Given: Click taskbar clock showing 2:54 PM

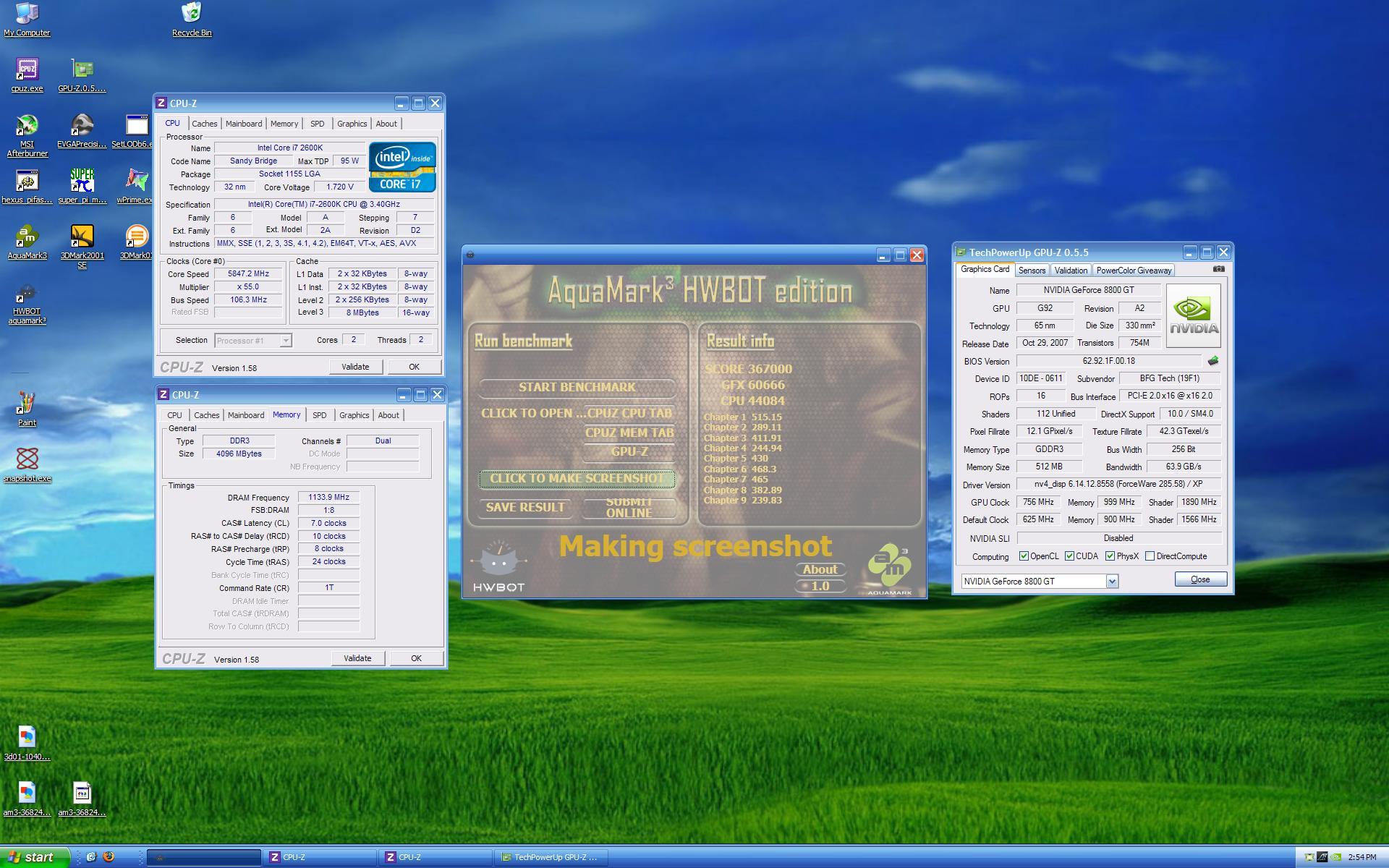Looking at the screenshot, I should click(x=1362, y=857).
